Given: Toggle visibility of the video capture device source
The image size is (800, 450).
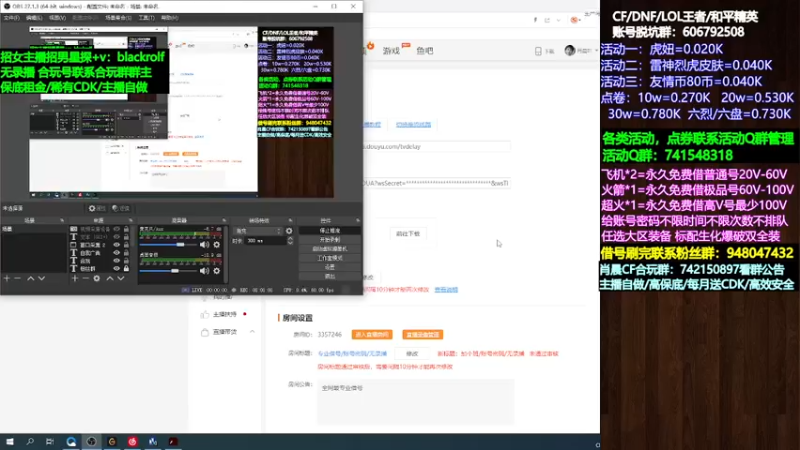Looking at the screenshot, I should coord(116,230).
